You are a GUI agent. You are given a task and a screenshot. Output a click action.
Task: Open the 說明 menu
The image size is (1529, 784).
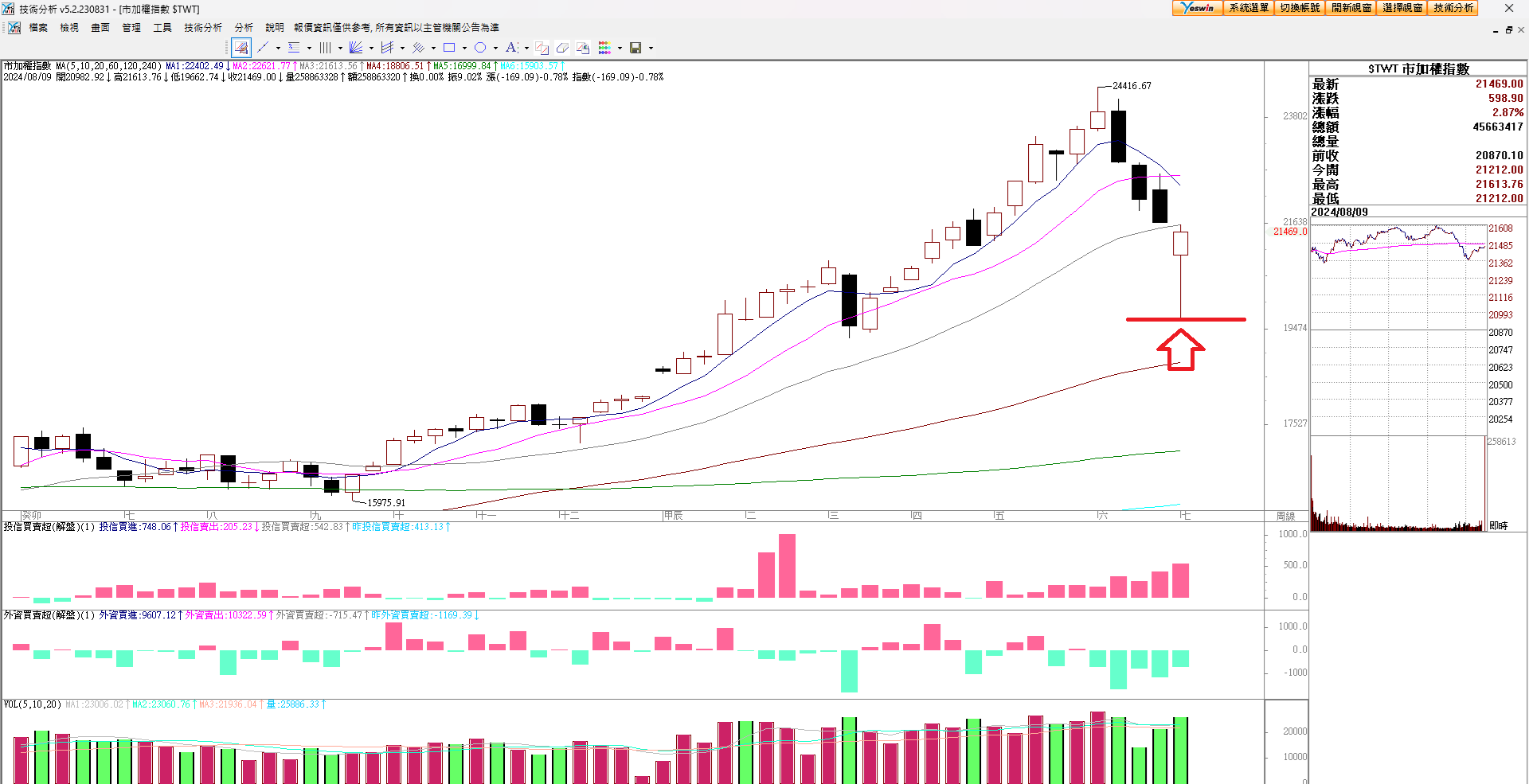[275, 27]
